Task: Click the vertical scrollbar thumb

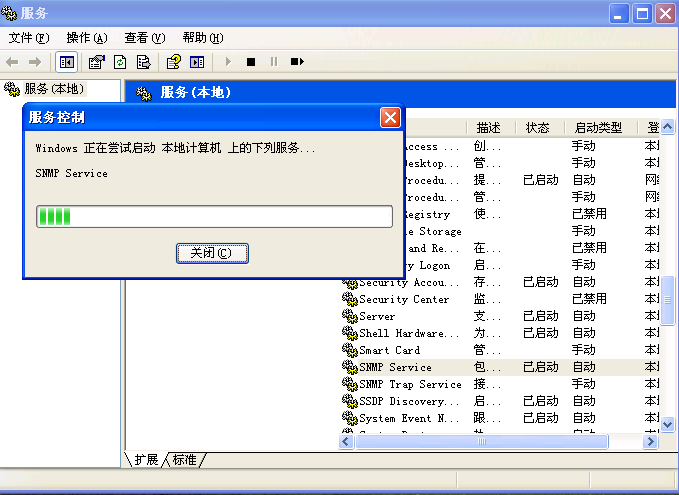Action: (x=667, y=300)
